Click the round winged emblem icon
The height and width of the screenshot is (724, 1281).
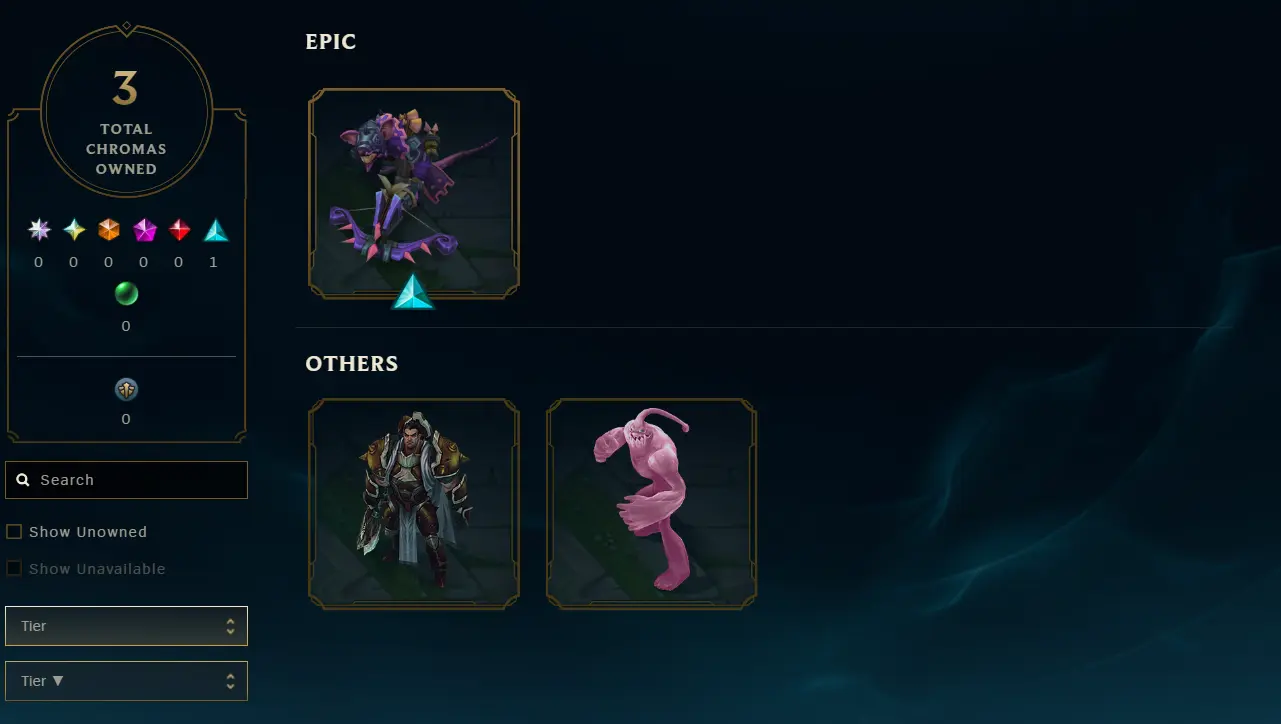click(126, 390)
